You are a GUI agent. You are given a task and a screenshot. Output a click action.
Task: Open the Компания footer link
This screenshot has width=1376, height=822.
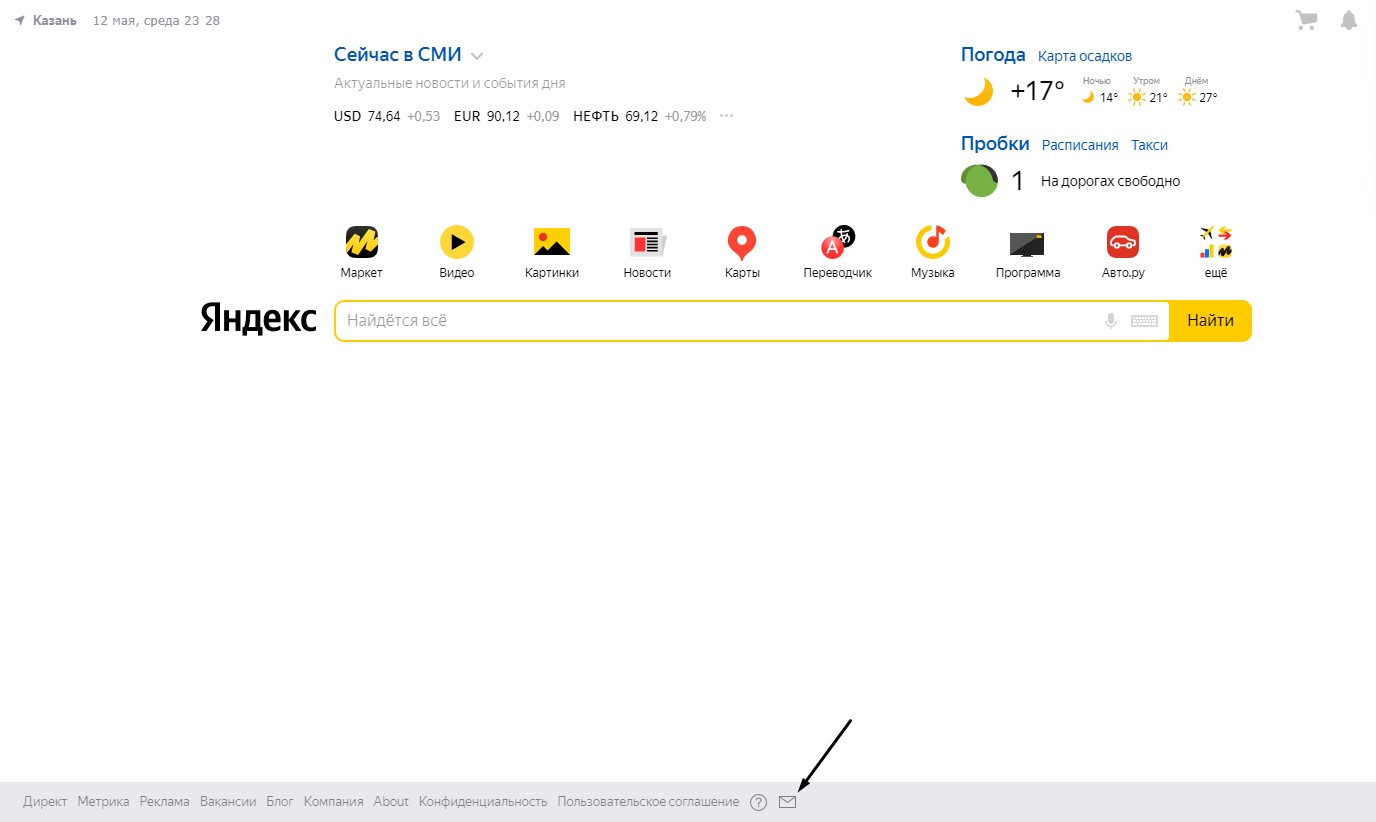334,802
